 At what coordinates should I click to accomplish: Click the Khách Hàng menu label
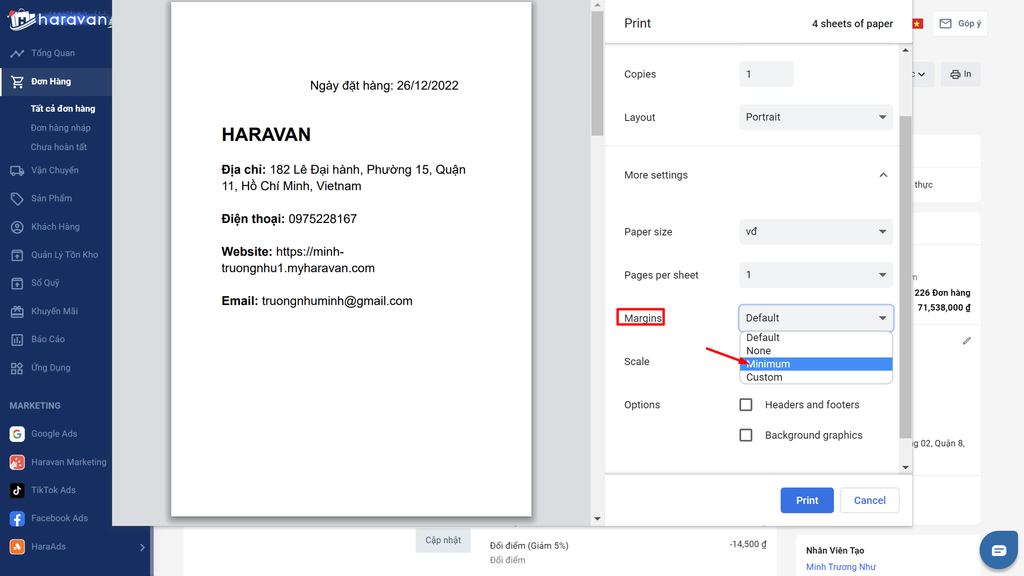tap(56, 227)
